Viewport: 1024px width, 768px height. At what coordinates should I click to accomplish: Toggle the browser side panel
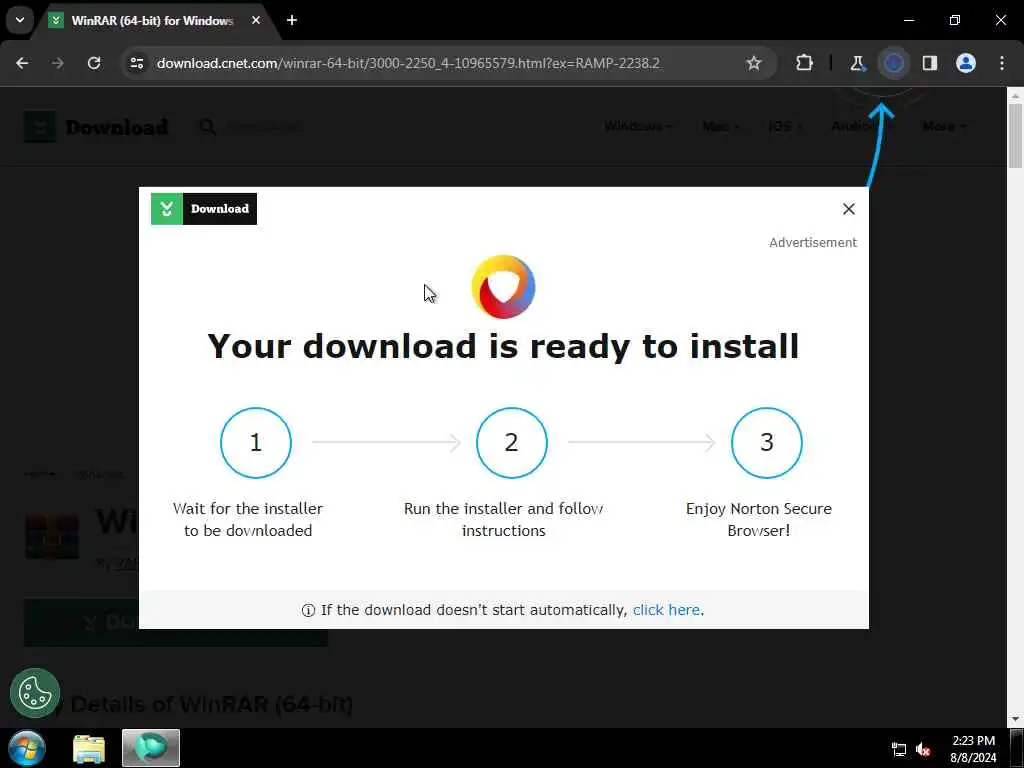point(930,63)
